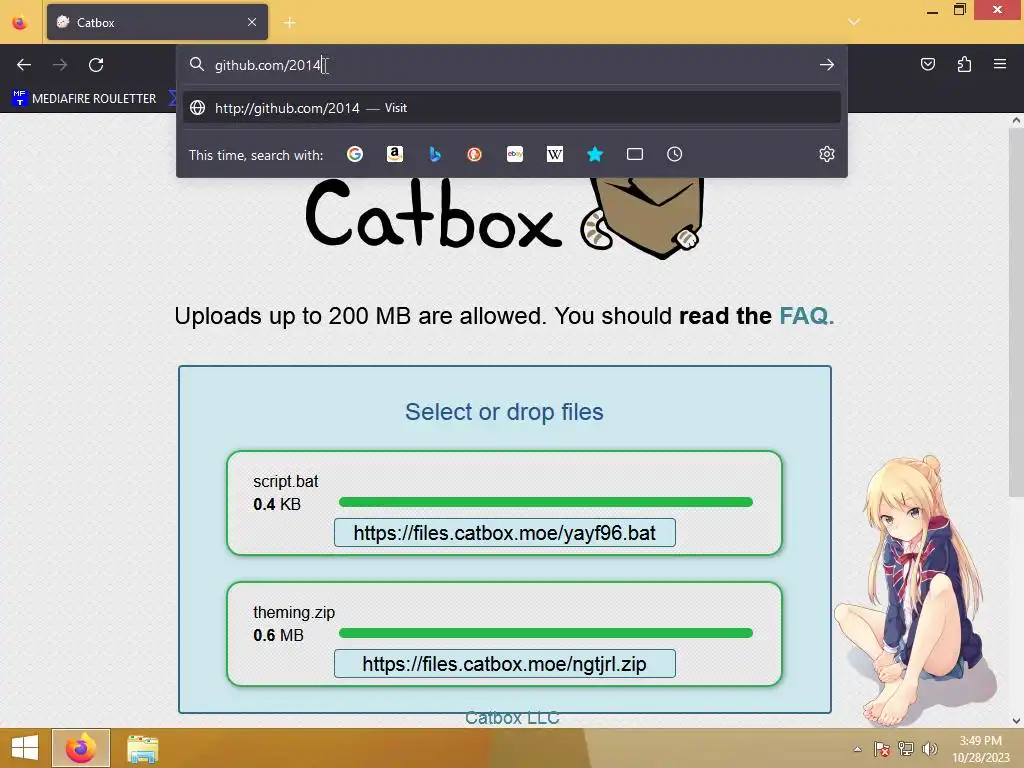The width and height of the screenshot is (1024, 768).
Task: Search history using the clock icon
Action: tap(675, 154)
